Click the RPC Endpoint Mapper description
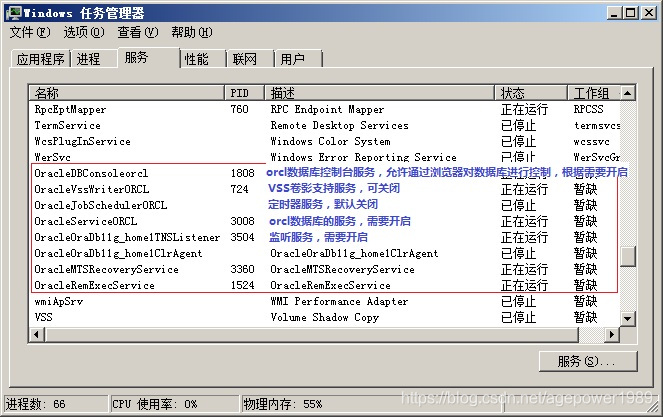This screenshot has width=663, height=417. point(327,109)
